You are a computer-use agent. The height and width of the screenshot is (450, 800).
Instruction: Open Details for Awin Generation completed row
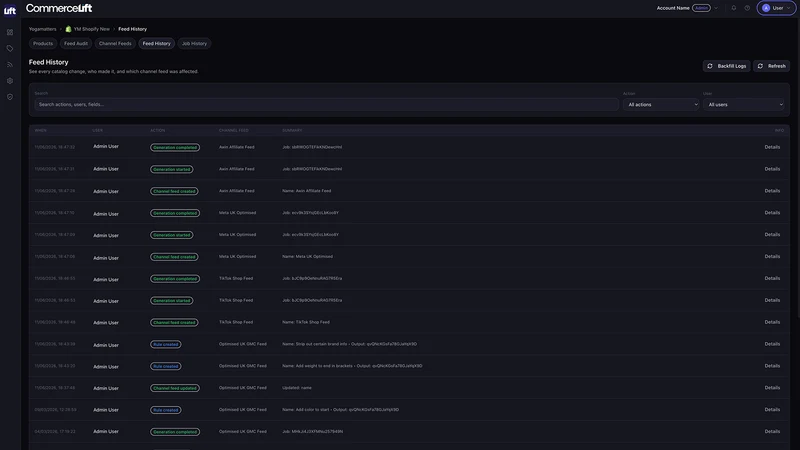coord(772,147)
